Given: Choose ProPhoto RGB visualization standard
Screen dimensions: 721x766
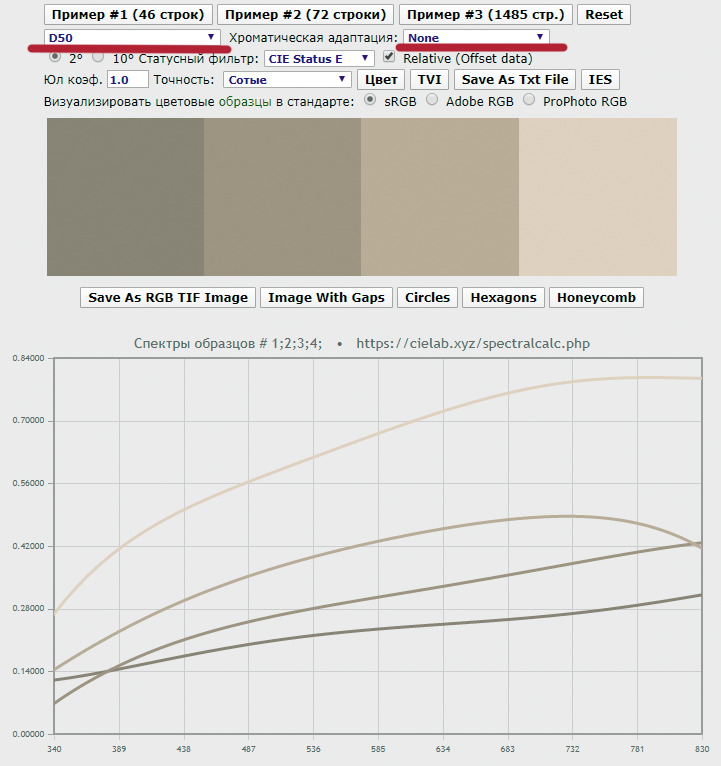Looking at the screenshot, I should [x=529, y=100].
